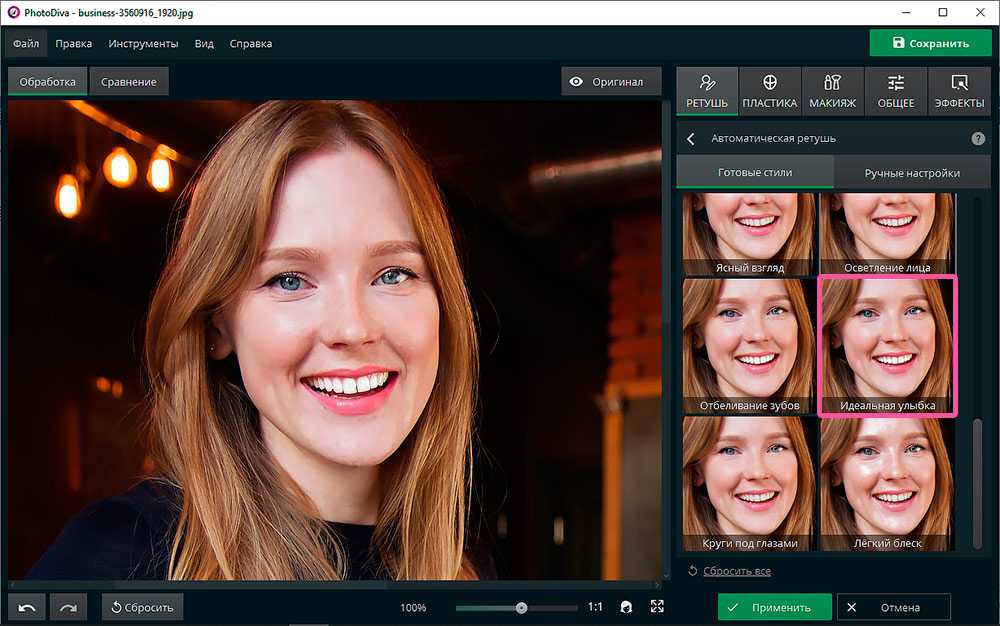Image resolution: width=1000 pixels, height=626 pixels.
Task: Open the Инструменты menu
Action: click(x=143, y=44)
